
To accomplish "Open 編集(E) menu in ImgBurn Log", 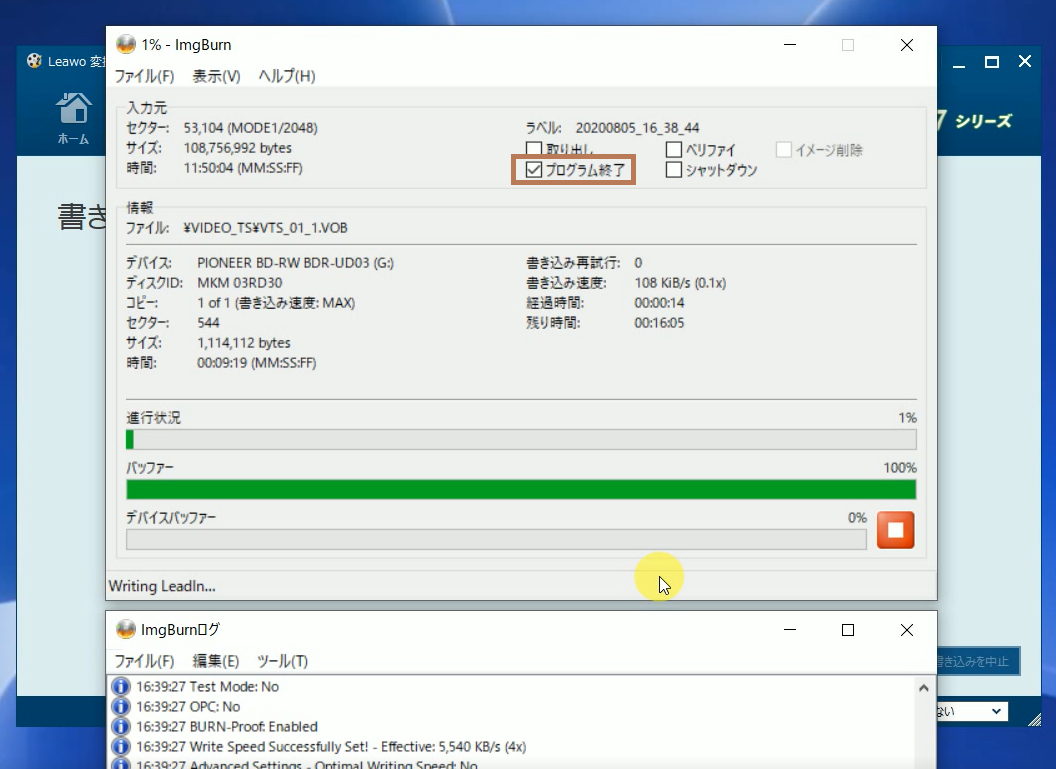I will [216, 661].
